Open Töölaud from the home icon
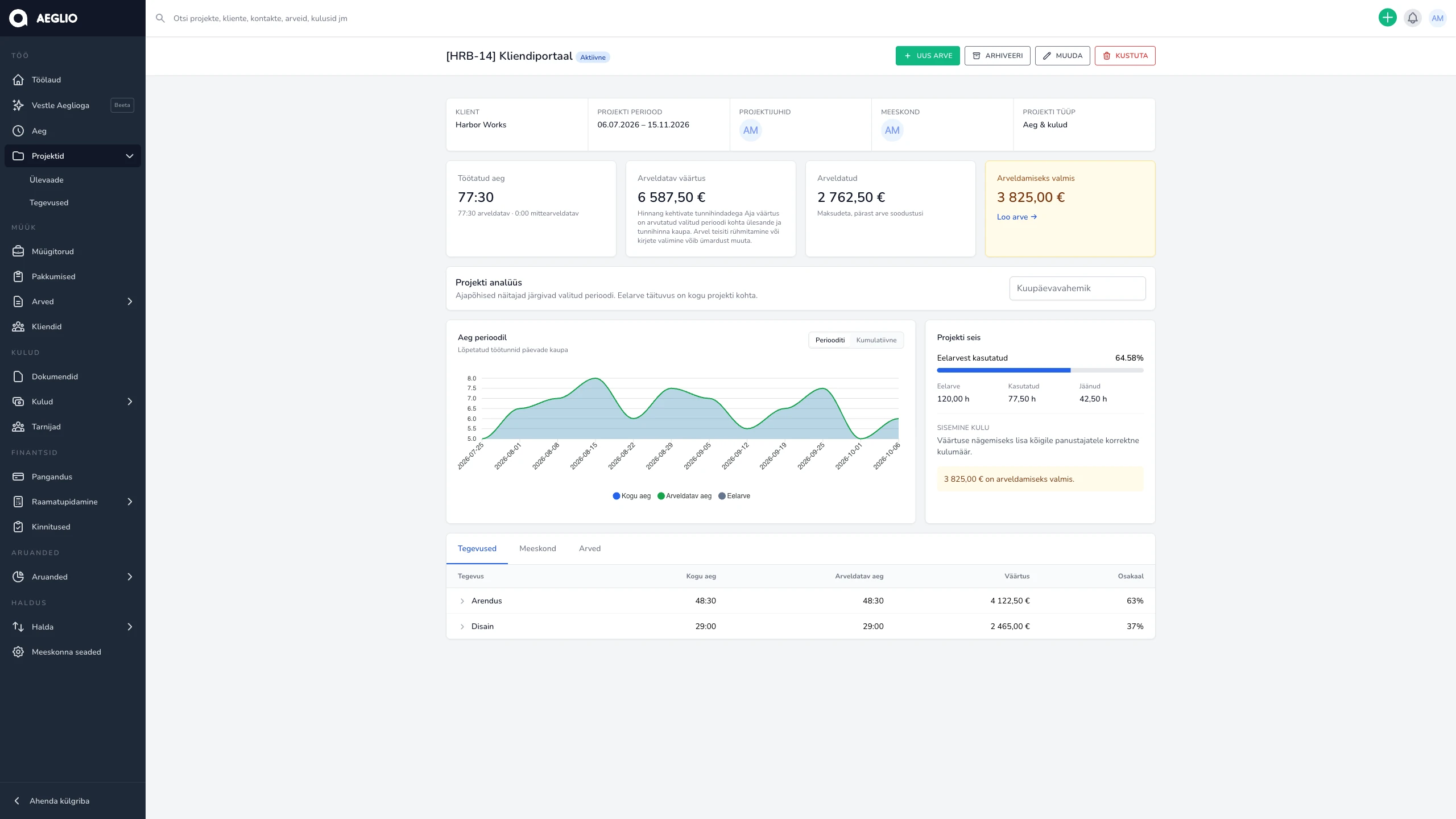This screenshot has height=819, width=1456. [x=18, y=80]
